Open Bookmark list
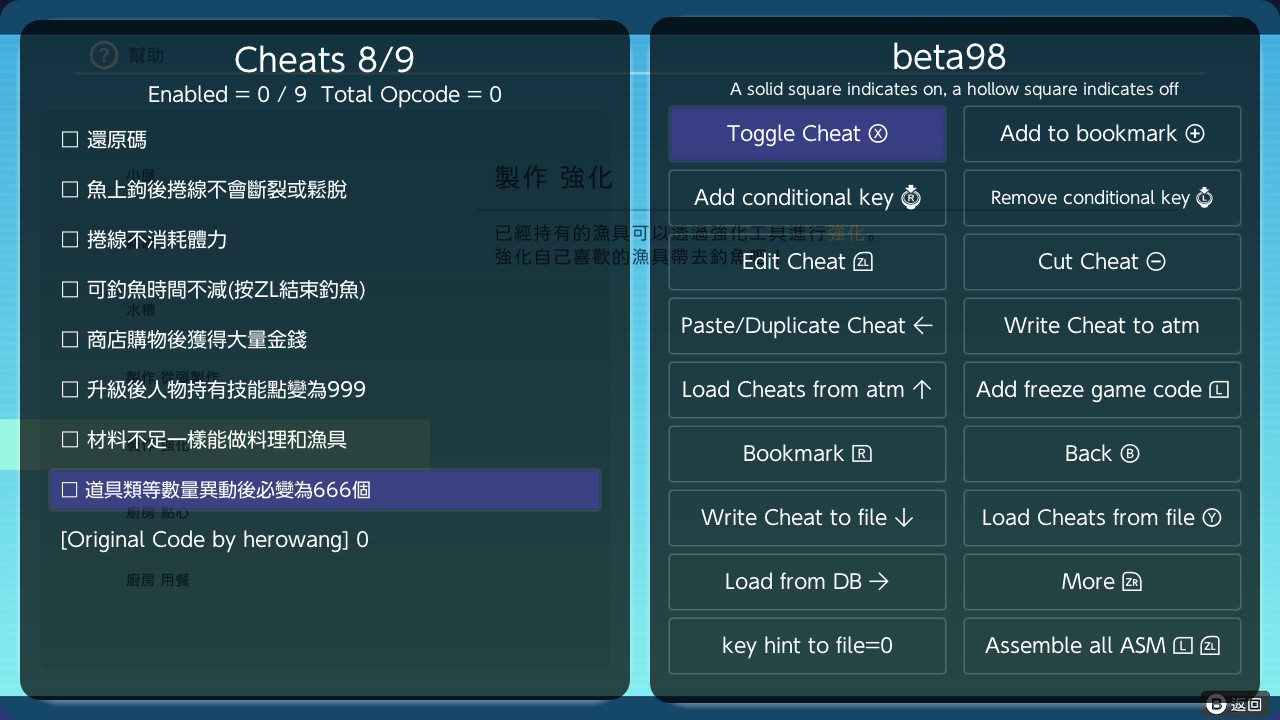Image resolution: width=1280 pixels, height=720 pixels. (806, 453)
